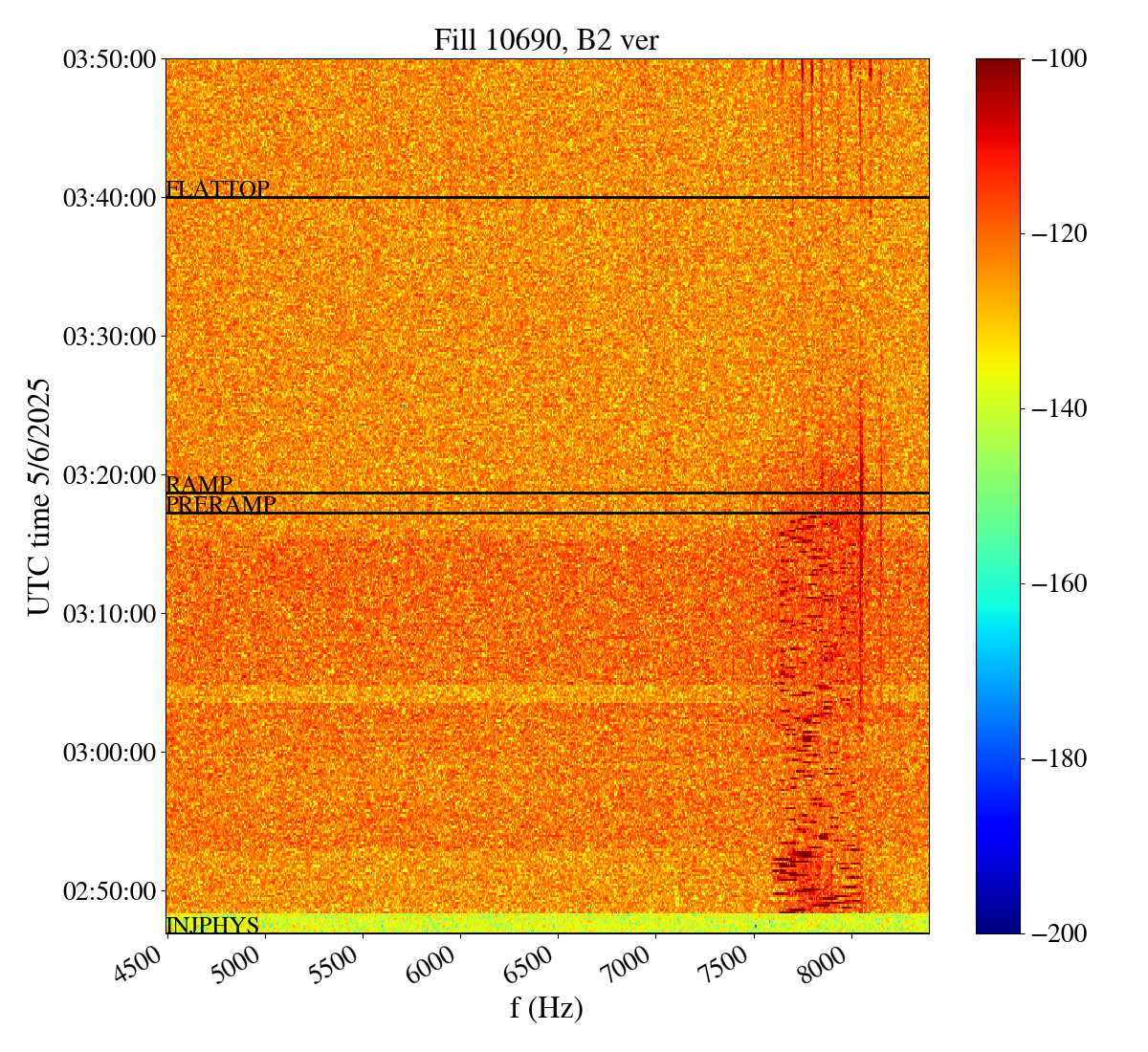Image resolution: width=1148 pixels, height=1052 pixels.
Task: Click the f (Hz) x-axis label
Action: point(546,1007)
